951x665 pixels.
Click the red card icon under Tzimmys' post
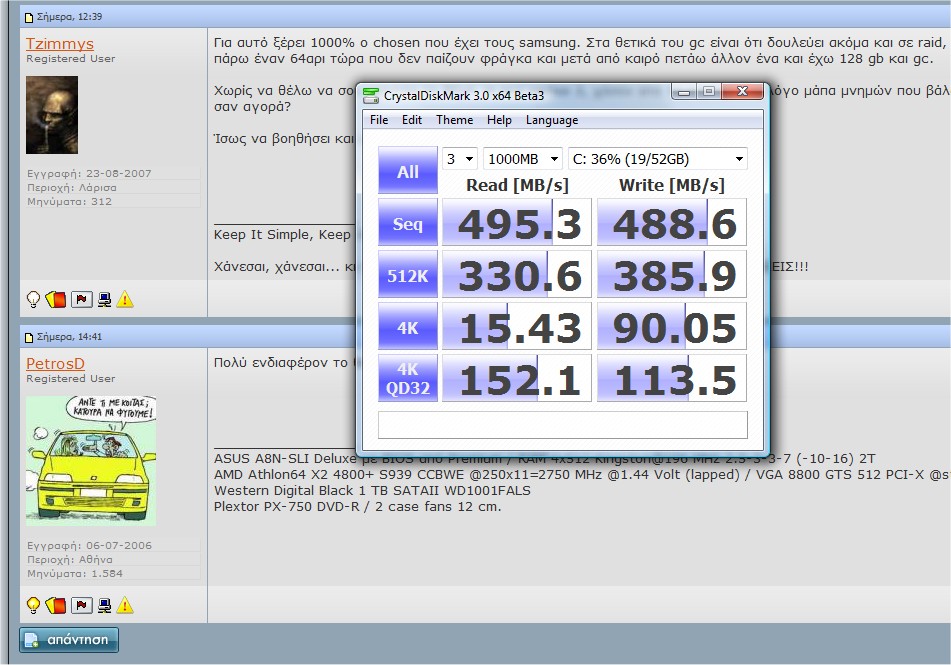[x=56, y=299]
